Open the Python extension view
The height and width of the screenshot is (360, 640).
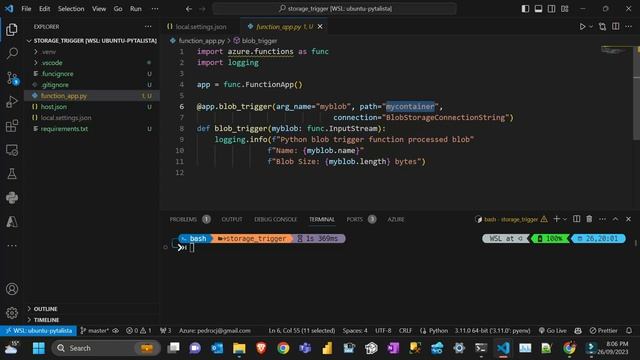coord(12,198)
